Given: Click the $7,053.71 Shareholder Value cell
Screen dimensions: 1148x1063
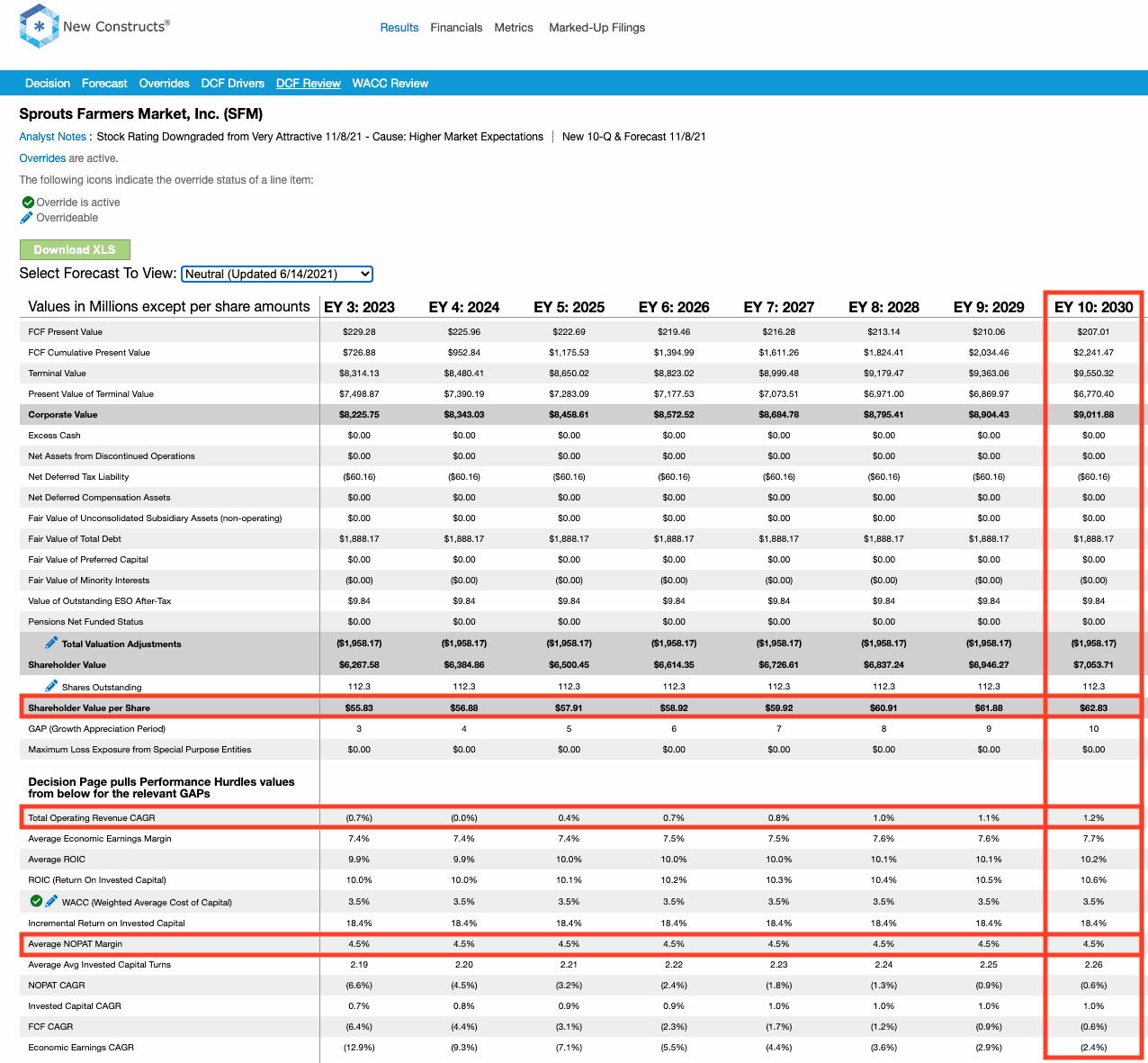Looking at the screenshot, I should coord(1094,665).
